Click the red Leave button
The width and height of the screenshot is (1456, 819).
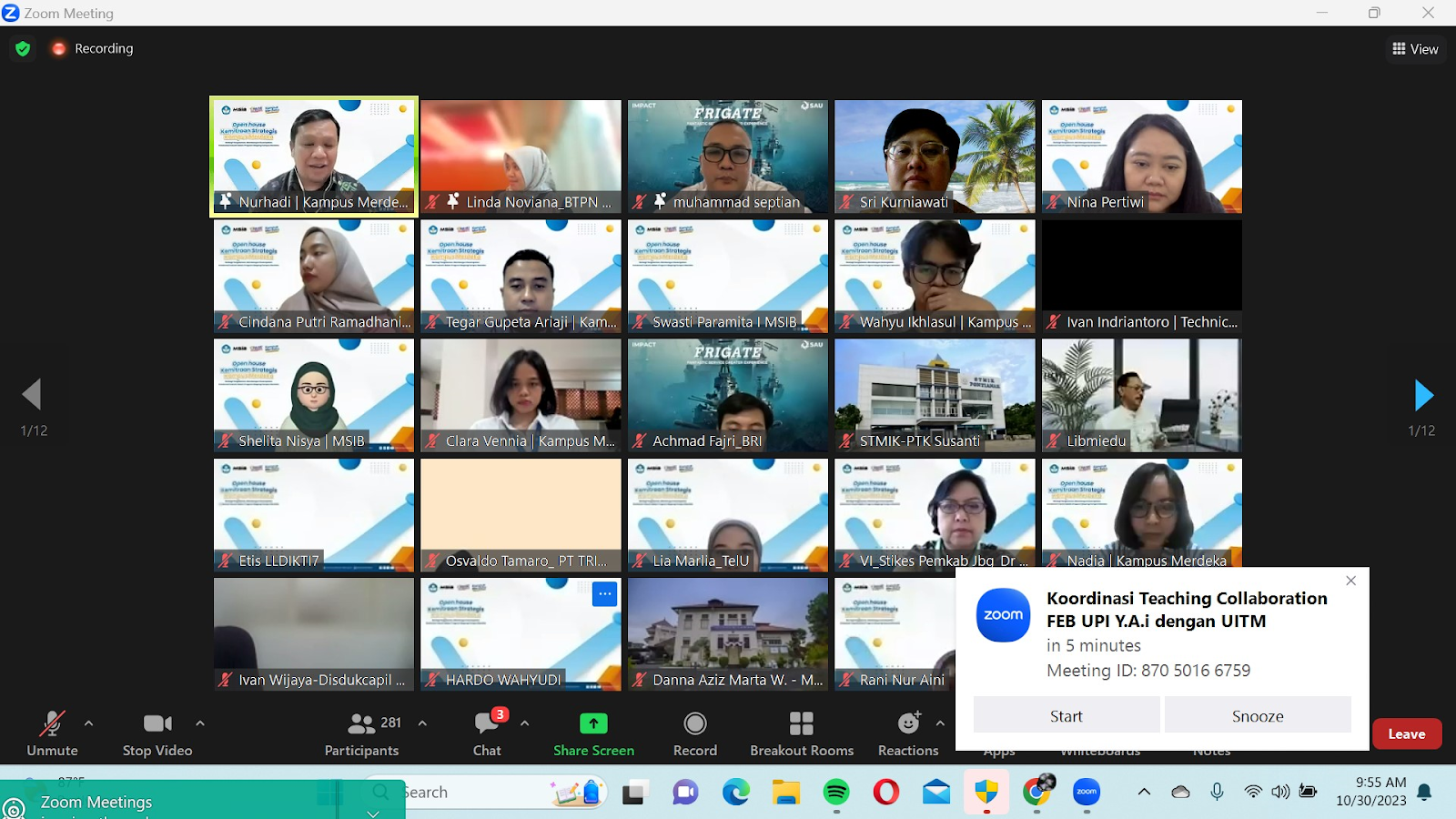(1407, 733)
